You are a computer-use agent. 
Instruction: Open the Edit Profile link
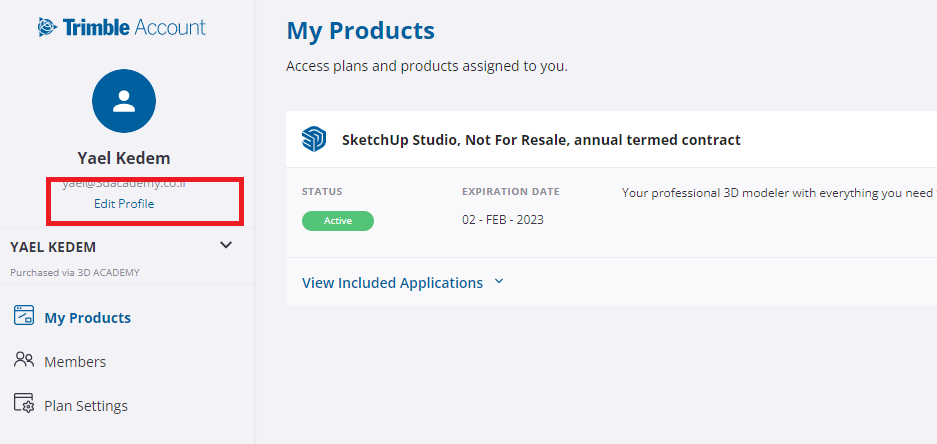tap(124, 204)
